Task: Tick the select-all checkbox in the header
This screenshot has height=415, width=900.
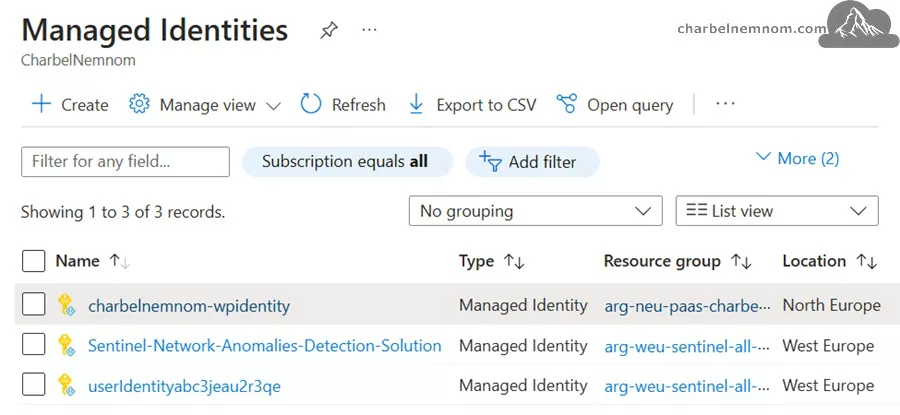Action: pos(33,261)
